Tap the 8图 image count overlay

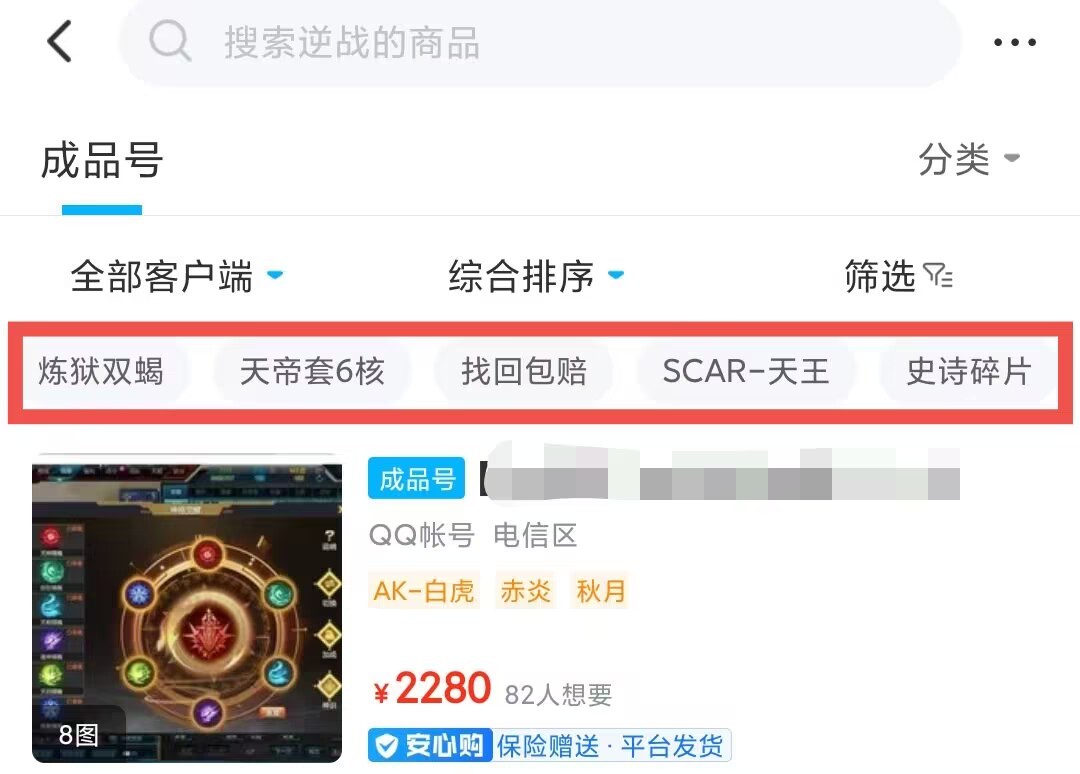coord(78,735)
